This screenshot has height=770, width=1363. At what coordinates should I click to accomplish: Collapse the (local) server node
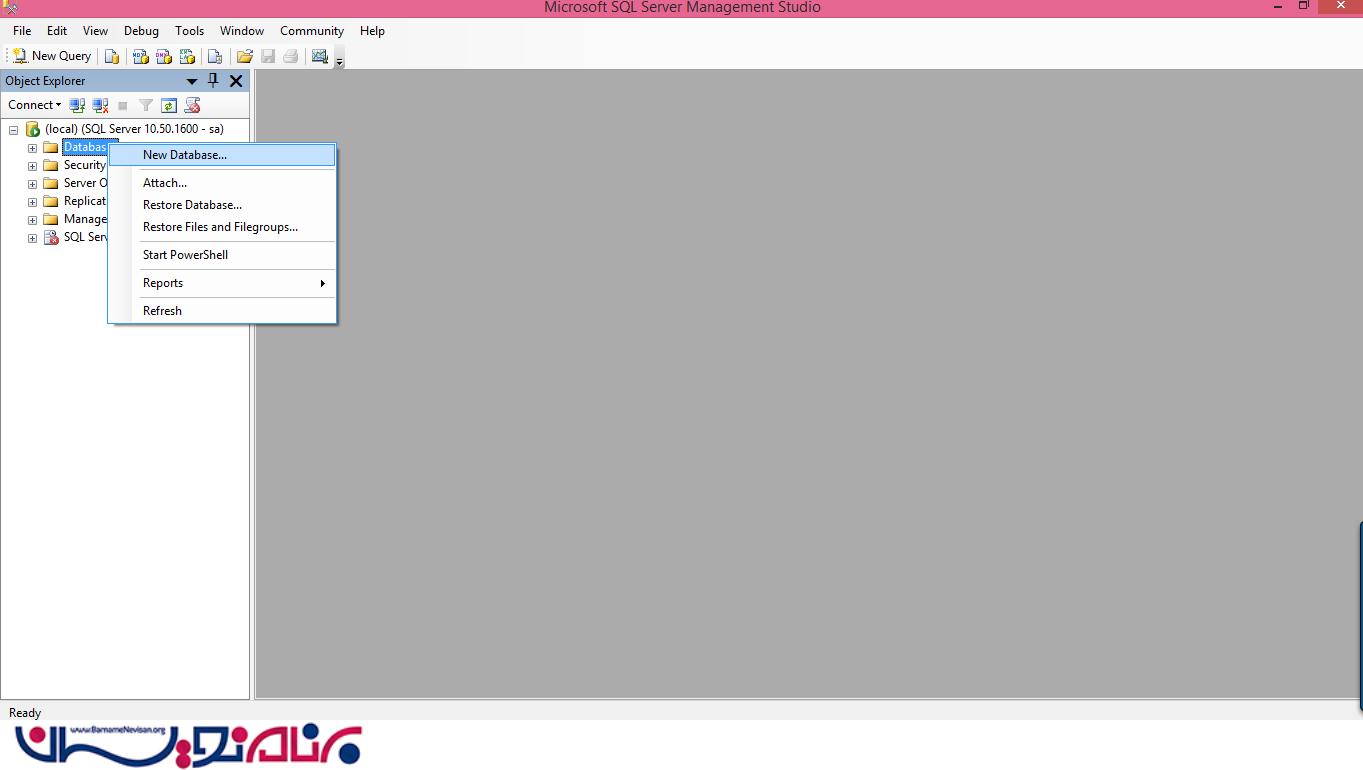point(14,130)
